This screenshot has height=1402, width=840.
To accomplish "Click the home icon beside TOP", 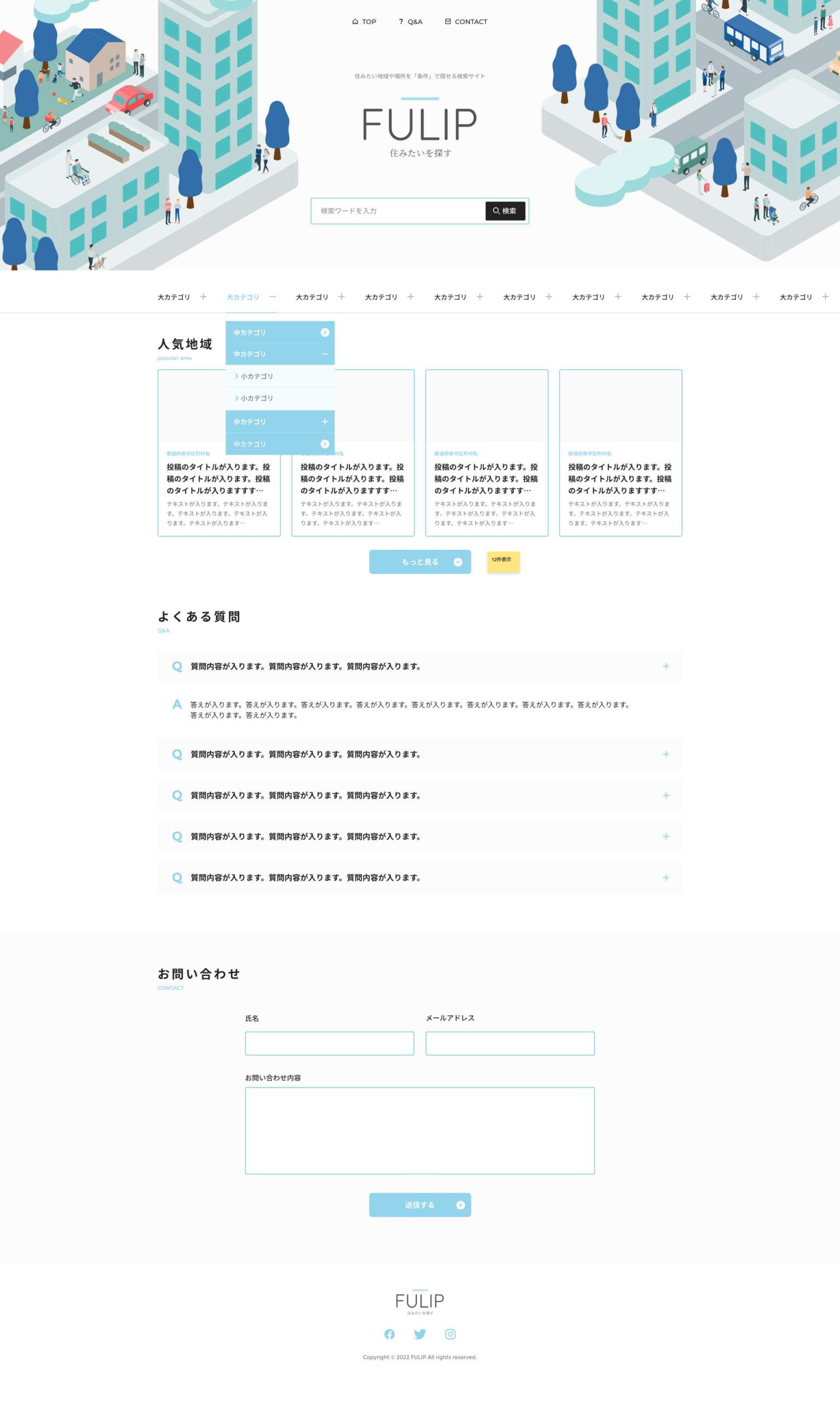I will coord(355,22).
